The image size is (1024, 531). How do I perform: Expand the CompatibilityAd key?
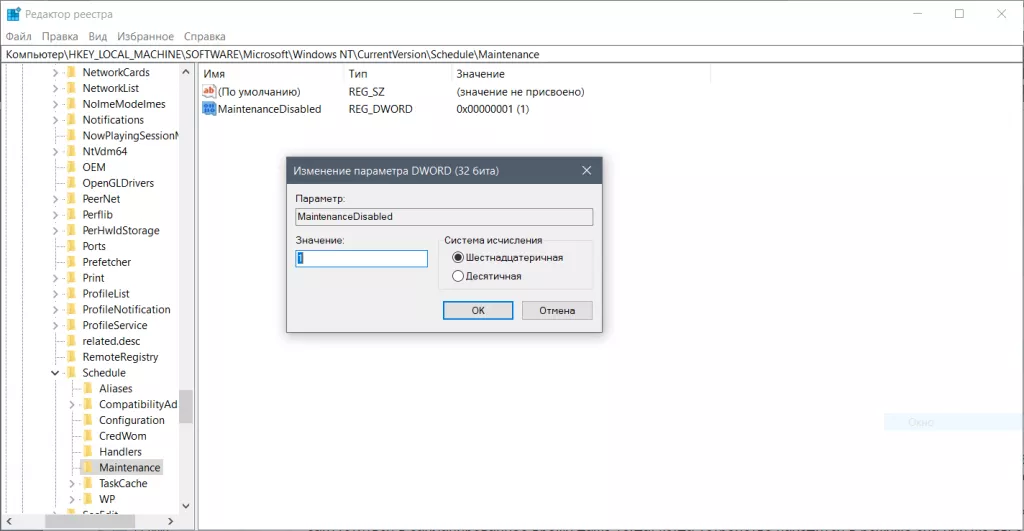(72, 404)
